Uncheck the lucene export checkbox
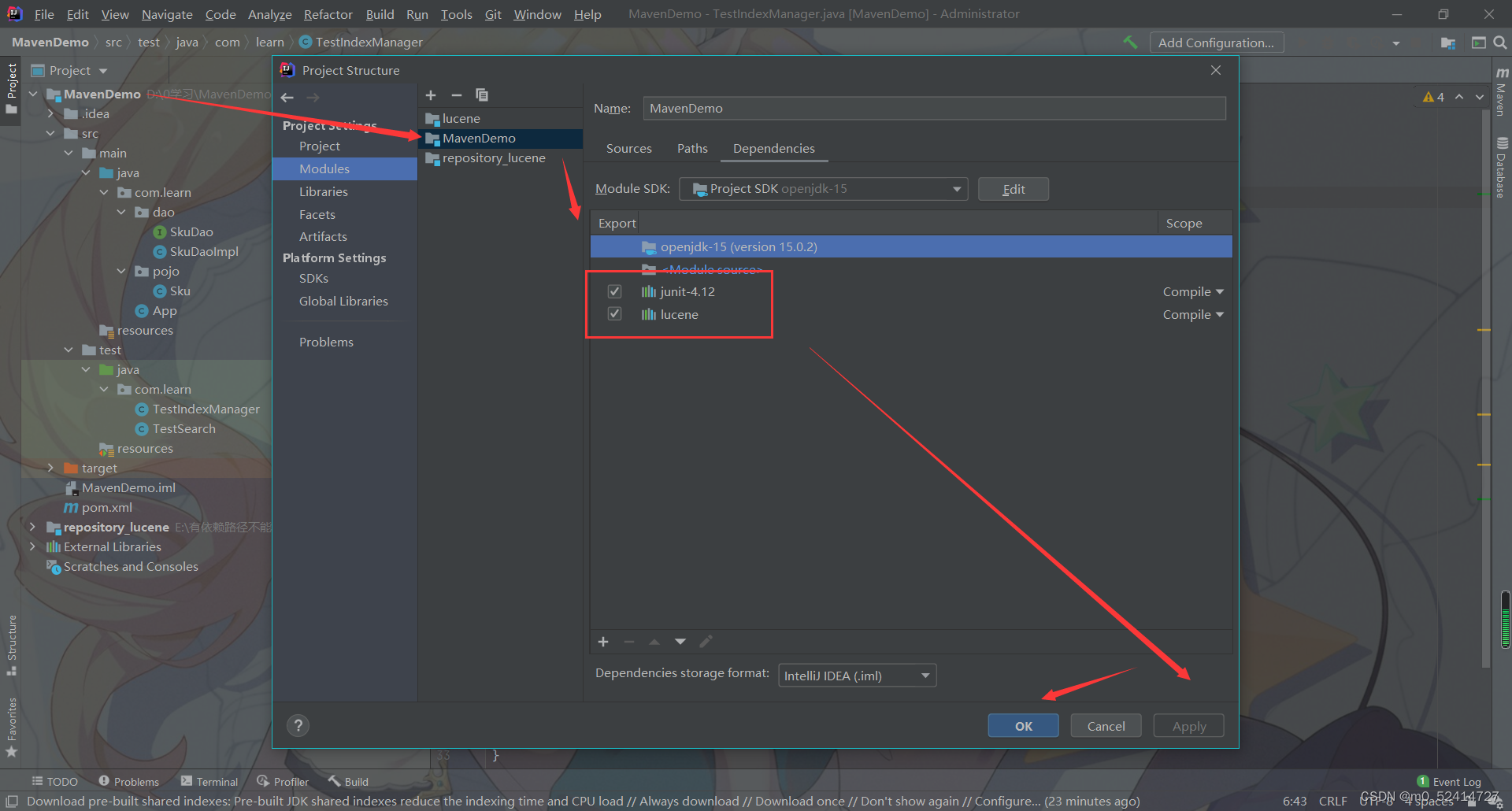The height and width of the screenshot is (811, 1512). pyautogui.click(x=614, y=313)
